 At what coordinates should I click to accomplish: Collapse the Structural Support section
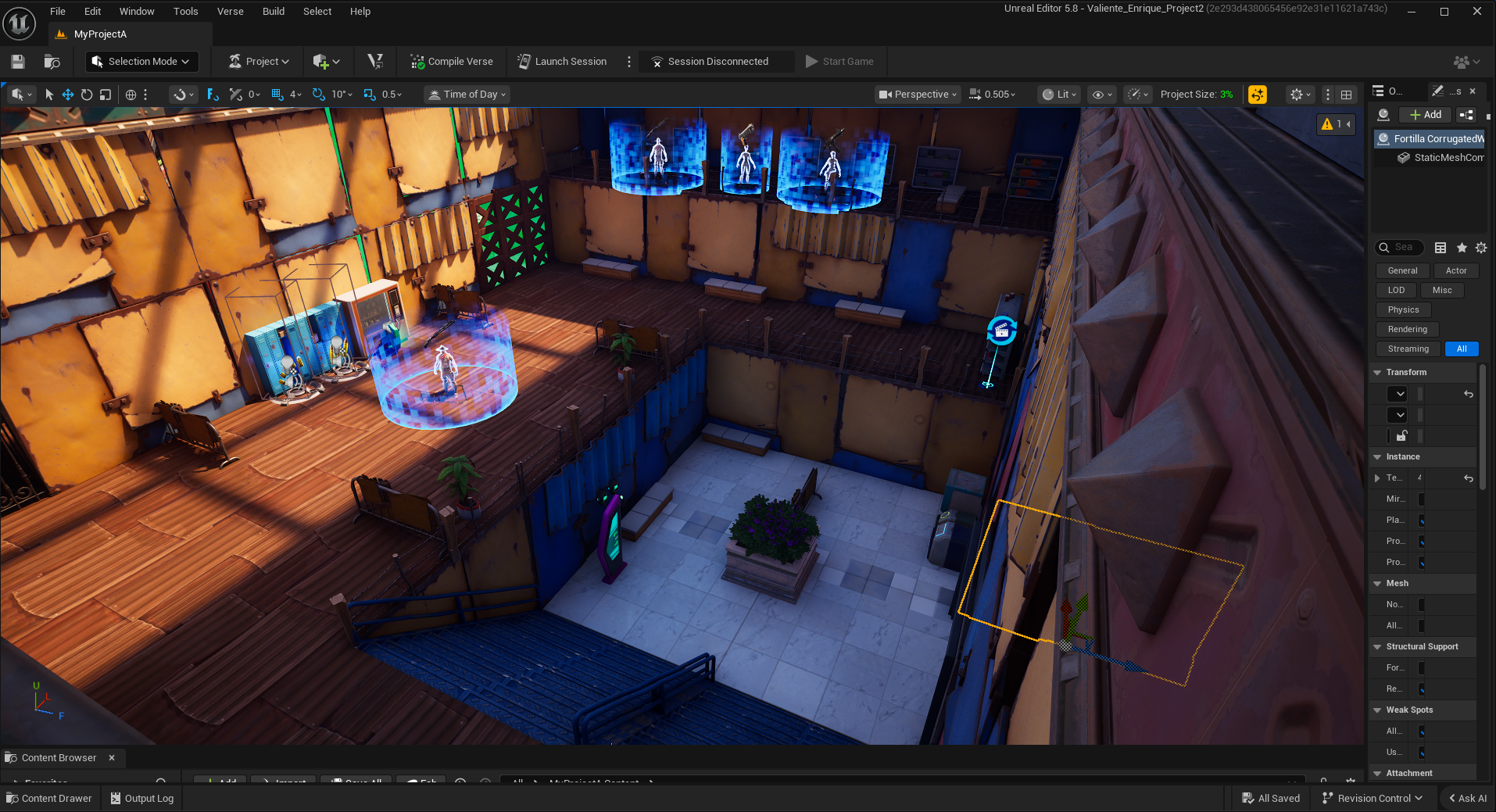point(1378,647)
